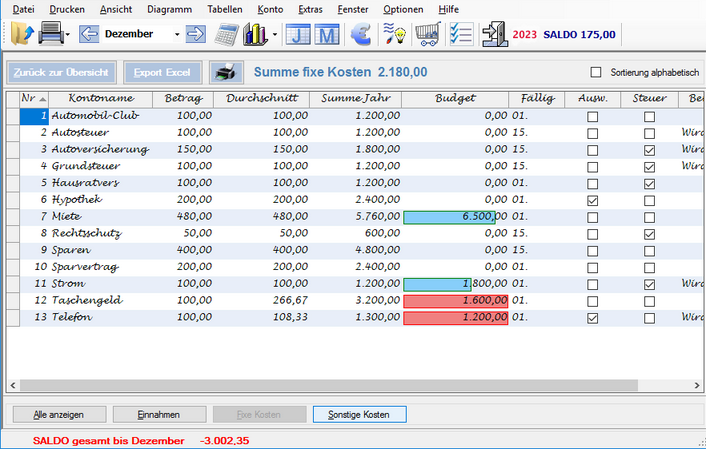
Task: Expand the dropdown arrow next to printer toolbar icon
Action: click(66, 35)
